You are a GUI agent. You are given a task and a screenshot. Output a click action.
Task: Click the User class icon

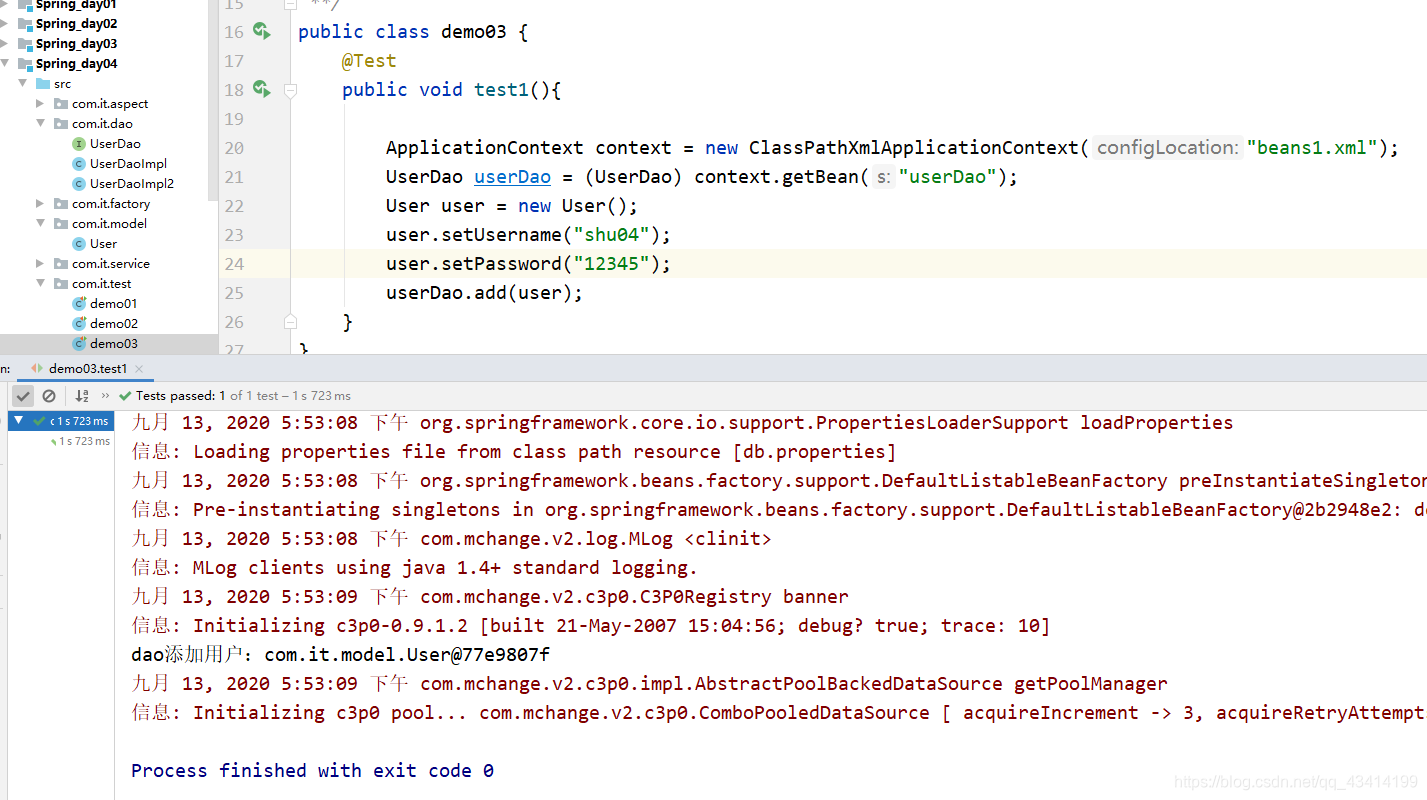[x=79, y=243]
